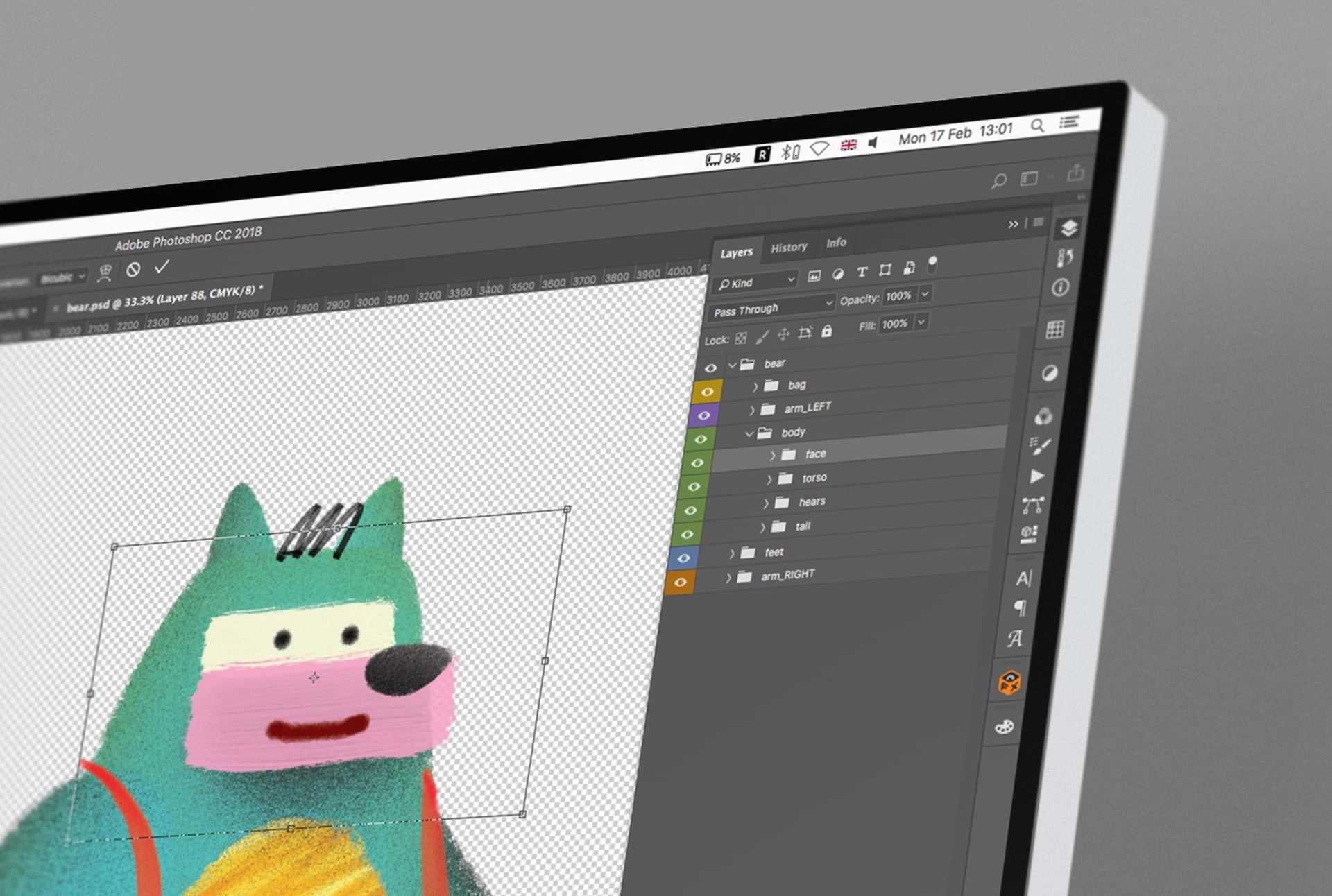Filter layers by type (T) icon
Viewport: 1332px width, 896px height.
tap(862, 272)
